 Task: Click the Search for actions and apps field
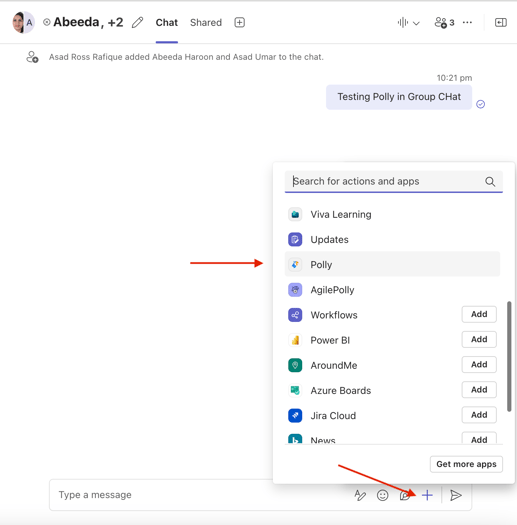pyautogui.click(x=394, y=181)
